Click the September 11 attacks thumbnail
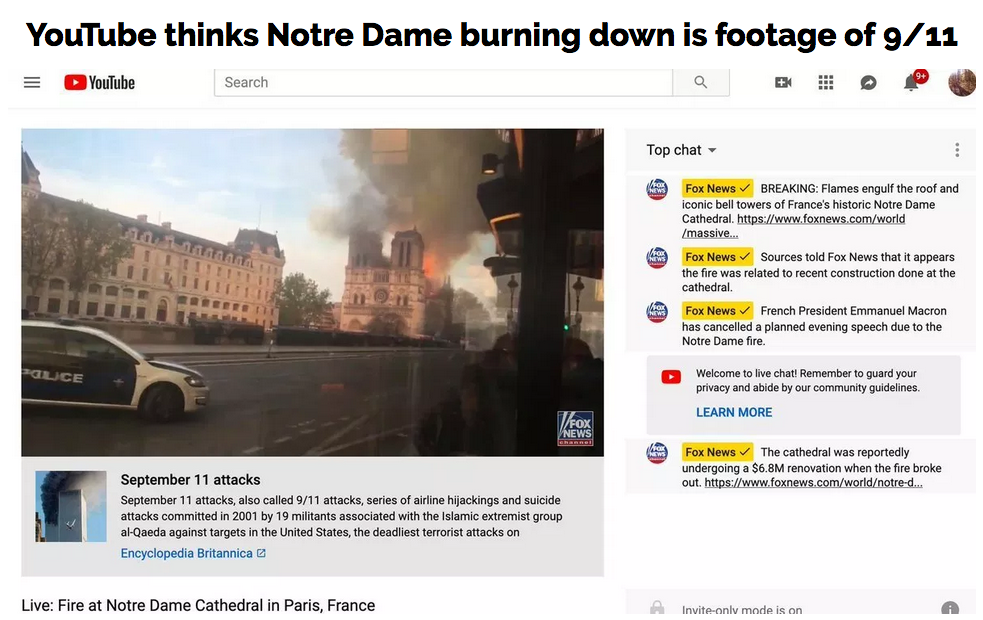 (71, 507)
